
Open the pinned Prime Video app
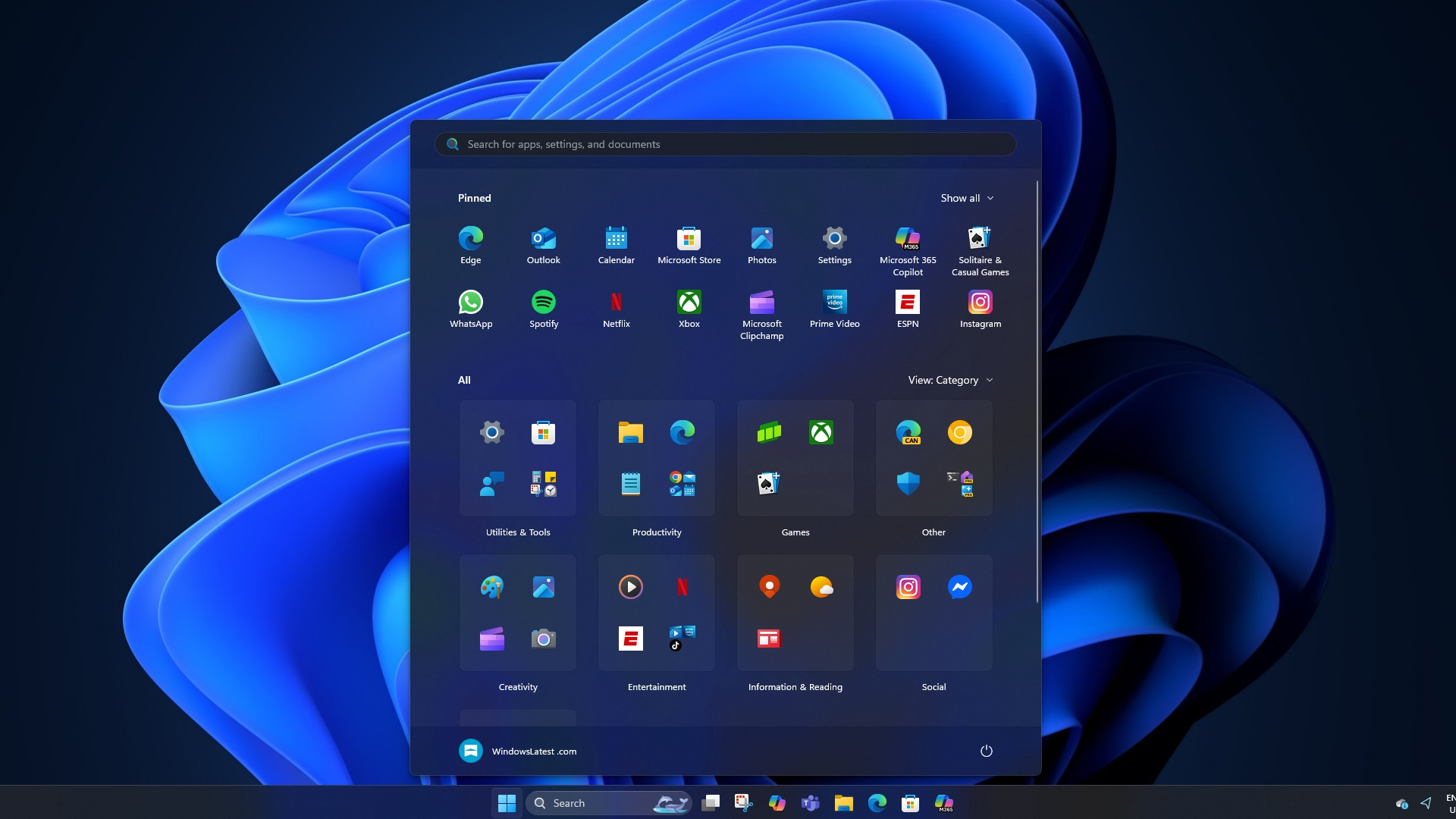pyautogui.click(x=834, y=309)
